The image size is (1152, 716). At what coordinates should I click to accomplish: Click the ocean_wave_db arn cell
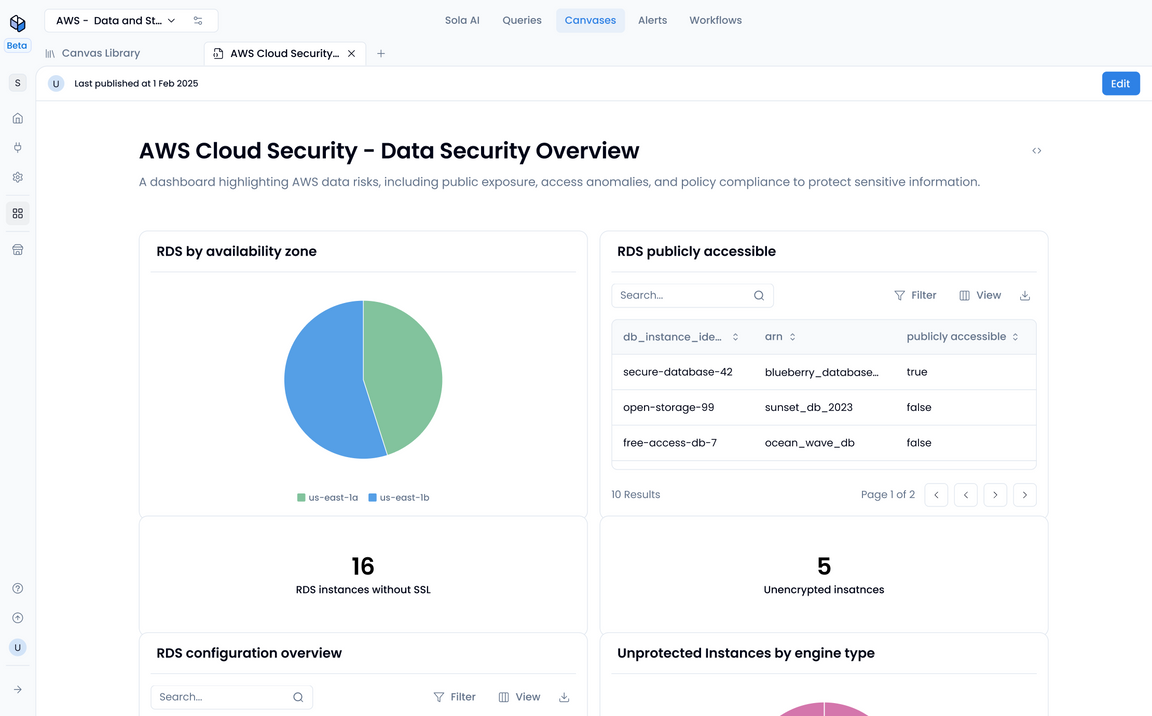(810, 443)
